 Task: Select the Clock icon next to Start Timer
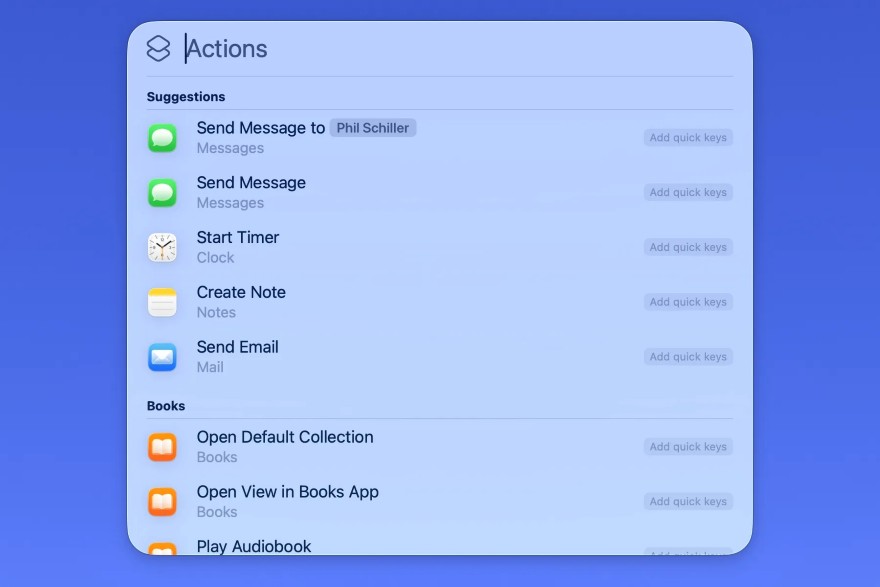click(x=162, y=247)
